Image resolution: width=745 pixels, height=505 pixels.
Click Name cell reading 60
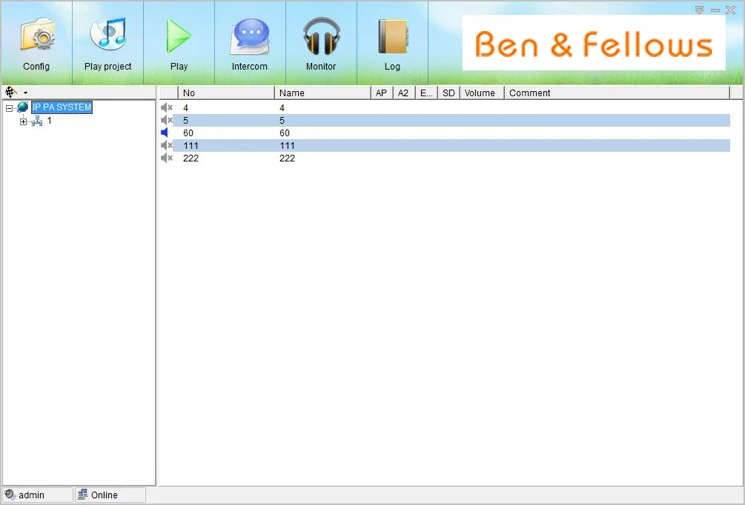point(285,133)
